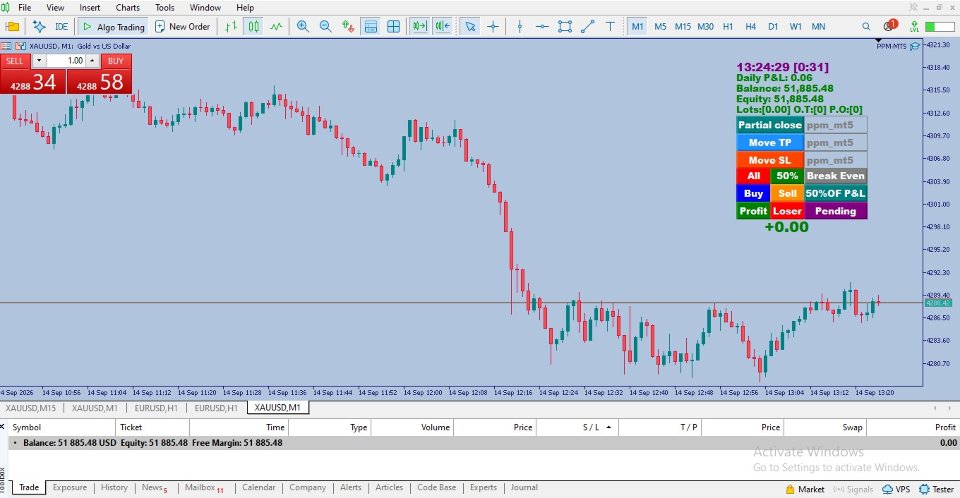
Task: Switch chart to candlesticks type
Action: pos(253,26)
